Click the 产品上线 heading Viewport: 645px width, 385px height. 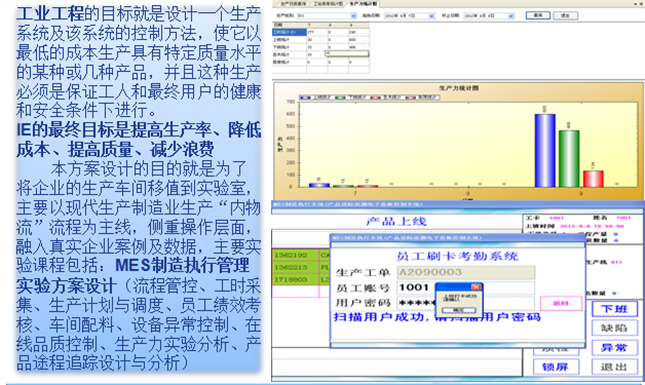396,221
